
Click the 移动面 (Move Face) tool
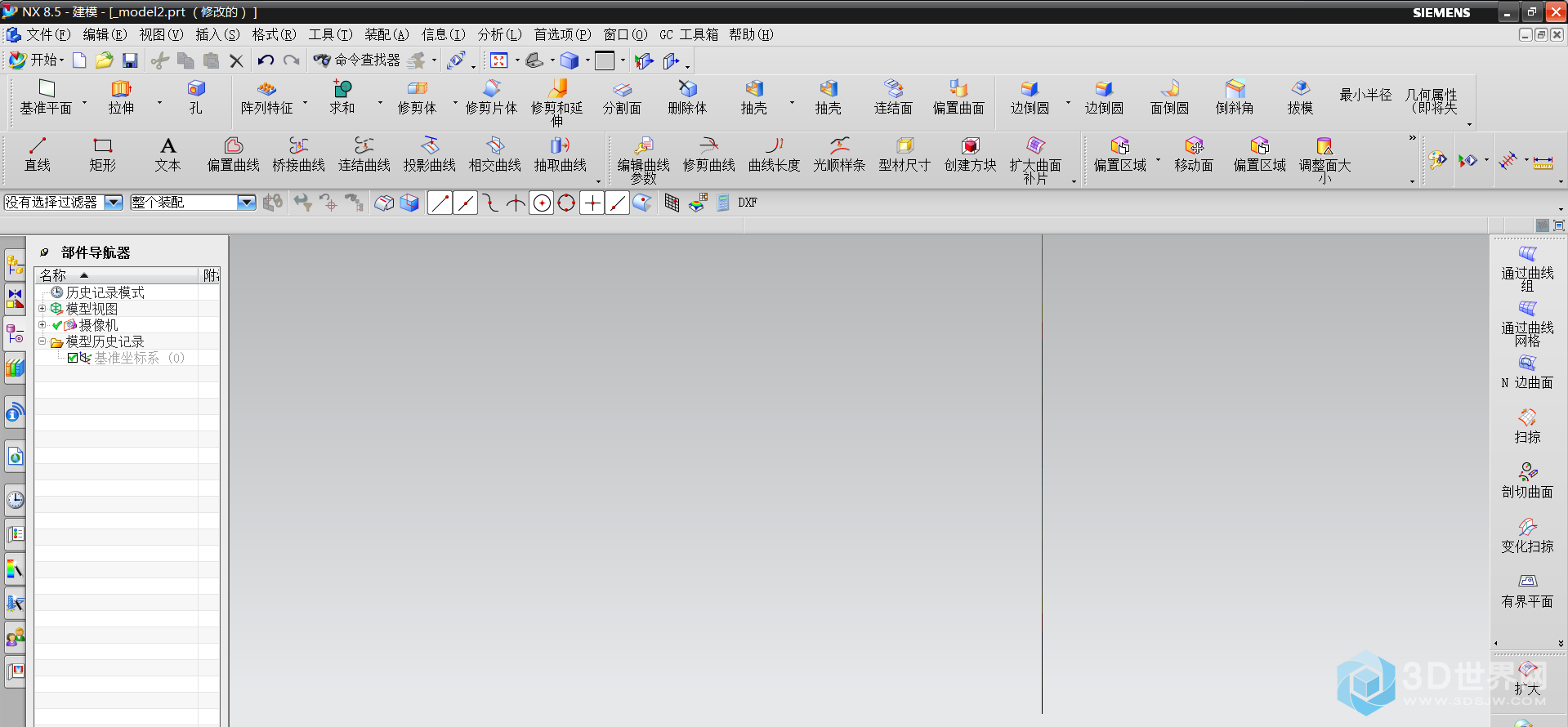pyautogui.click(x=1194, y=154)
